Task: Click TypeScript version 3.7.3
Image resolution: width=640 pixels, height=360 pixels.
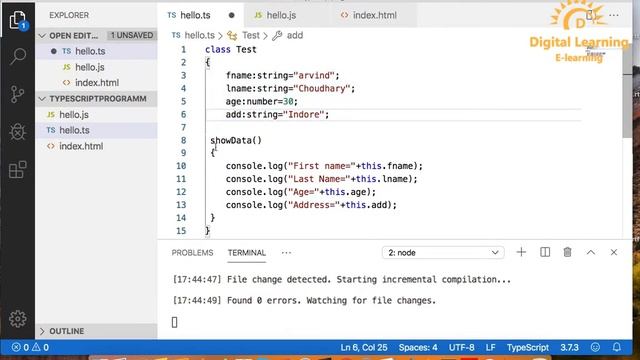Action: click(569, 347)
